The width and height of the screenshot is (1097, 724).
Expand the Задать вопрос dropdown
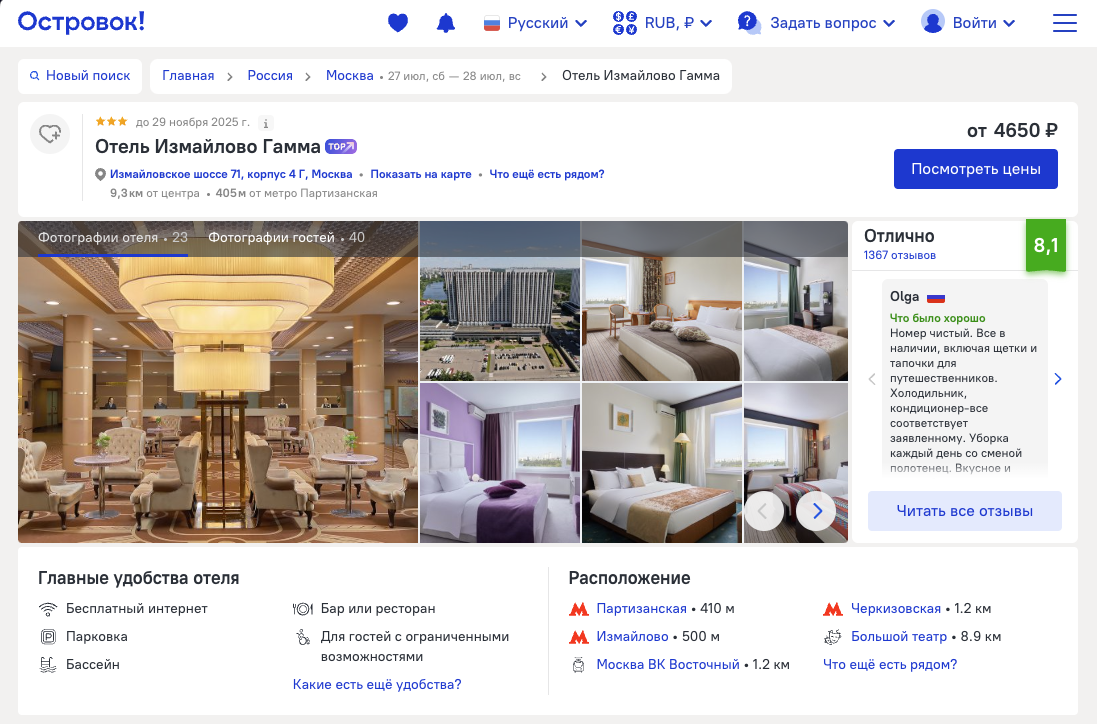pyautogui.click(x=816, y=23)
